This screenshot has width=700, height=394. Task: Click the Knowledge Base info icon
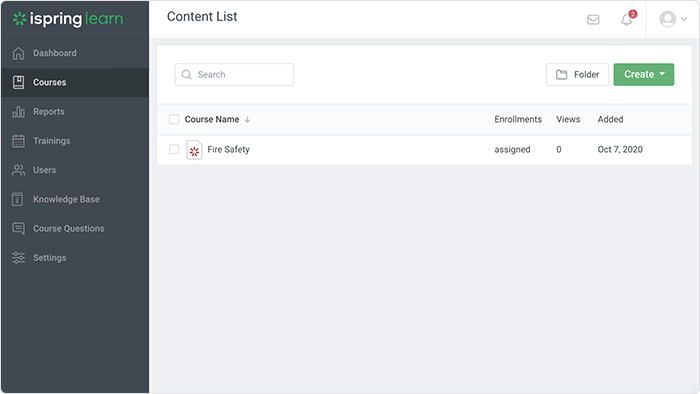[x=17, y=199]
